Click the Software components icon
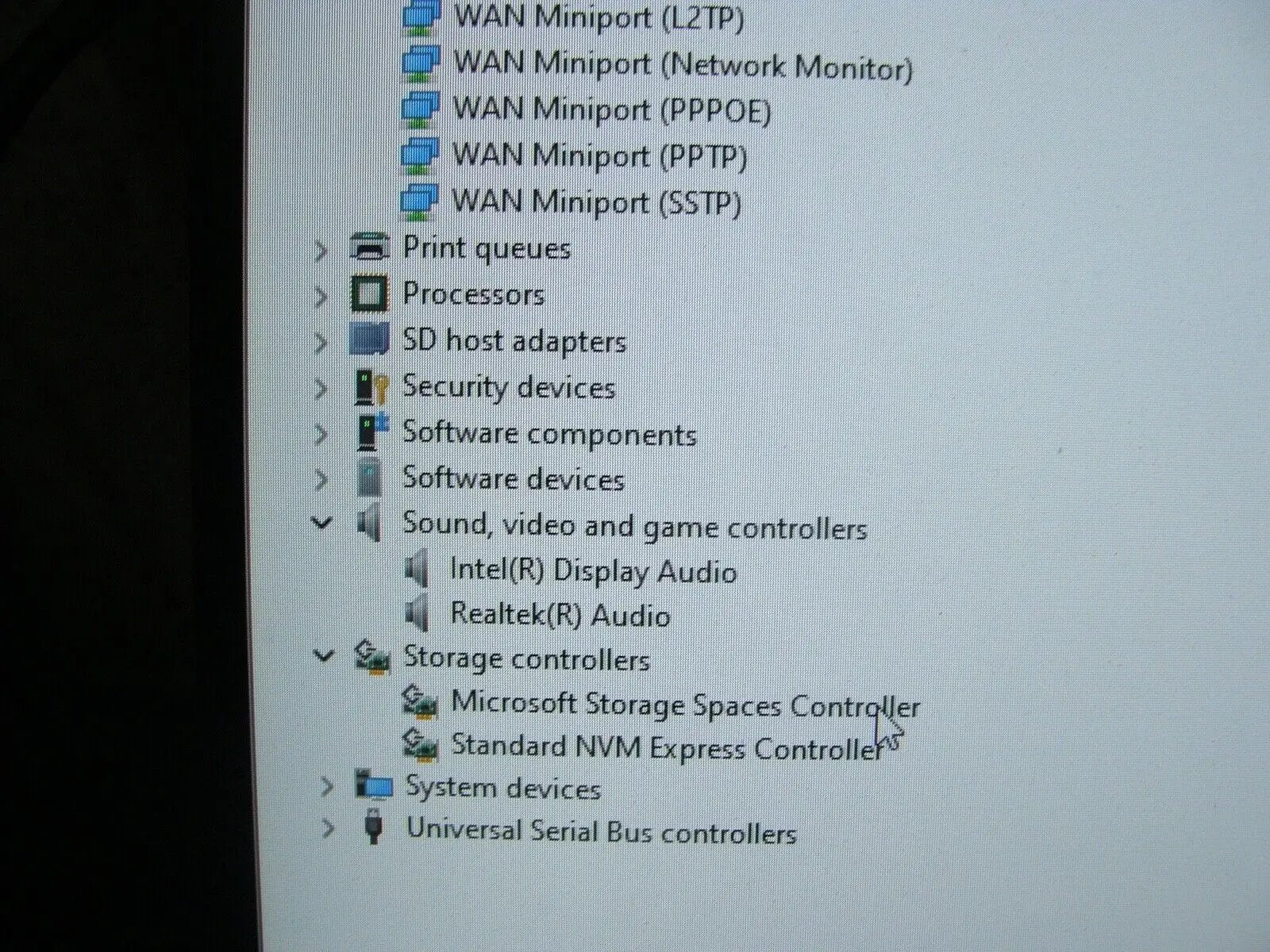 pos(371,433)
